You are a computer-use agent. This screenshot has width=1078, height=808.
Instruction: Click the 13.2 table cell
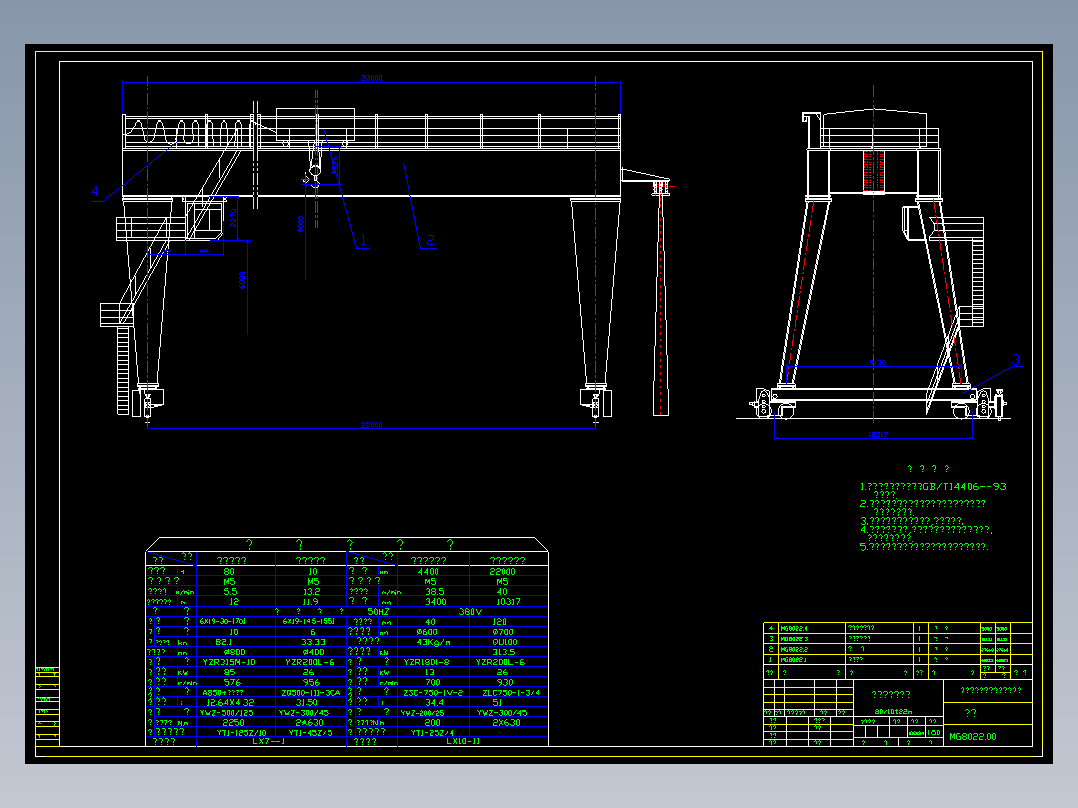311,591
